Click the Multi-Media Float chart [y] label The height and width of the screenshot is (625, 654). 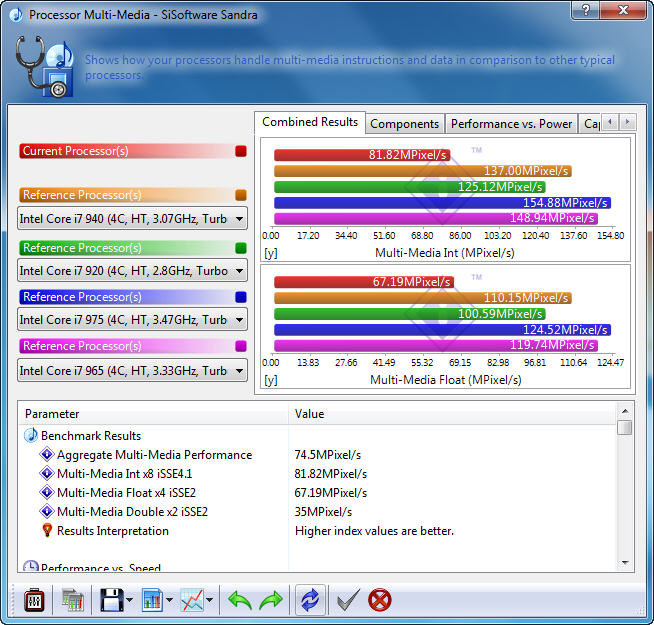pos(270,380)
